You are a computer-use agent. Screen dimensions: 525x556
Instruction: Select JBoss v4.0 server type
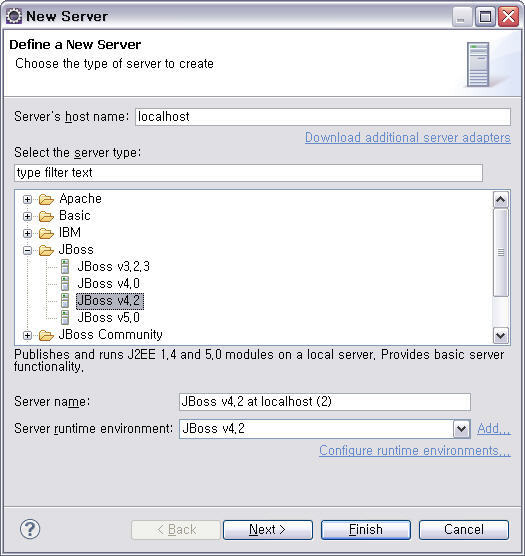108,284
